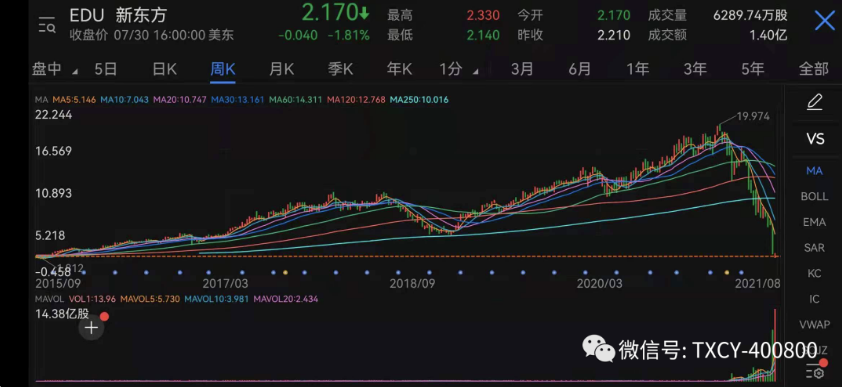Open the indicator settings gear icon

(x=816, y=371)
